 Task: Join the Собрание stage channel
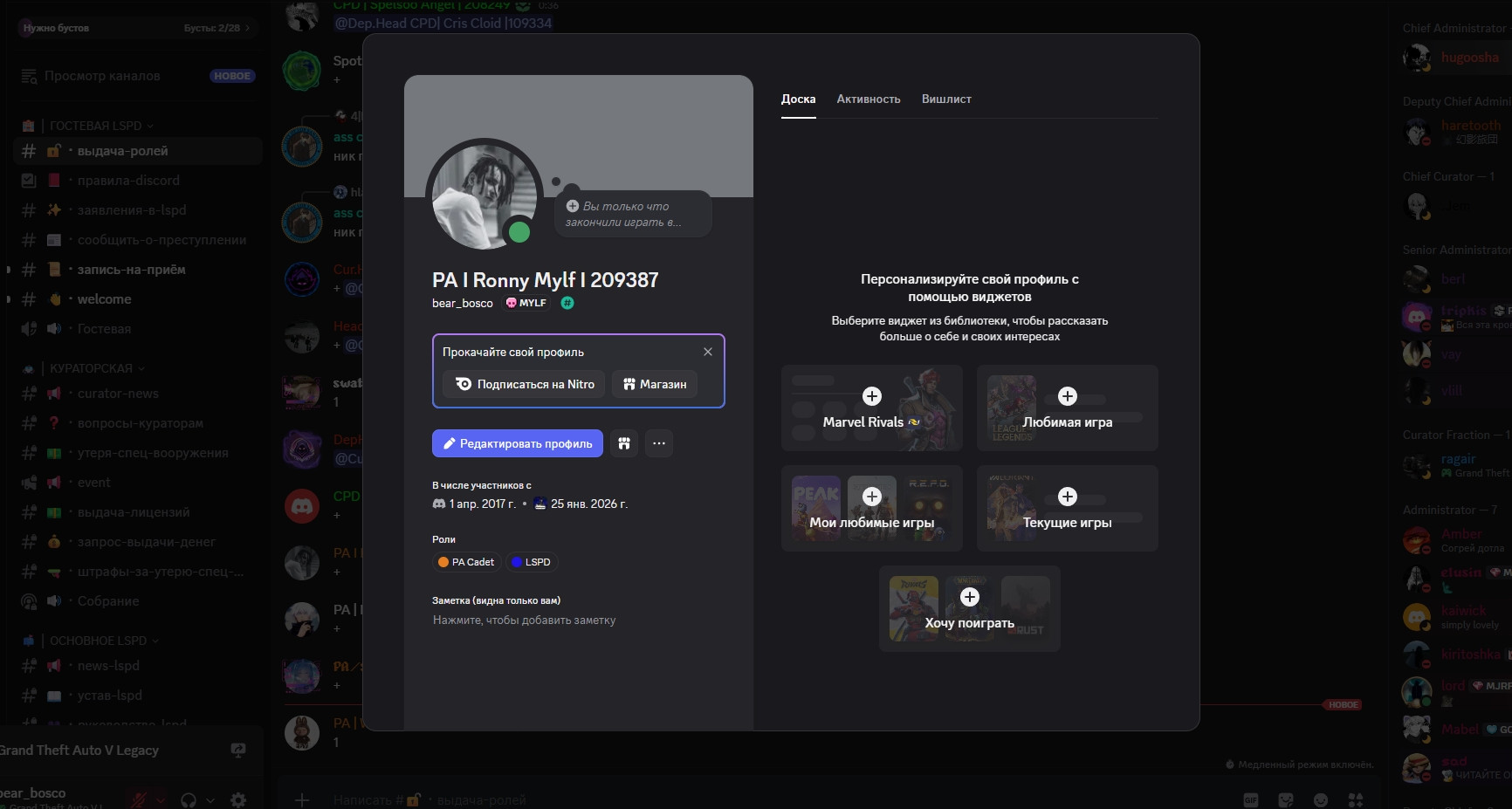click(x=138, y=601)
